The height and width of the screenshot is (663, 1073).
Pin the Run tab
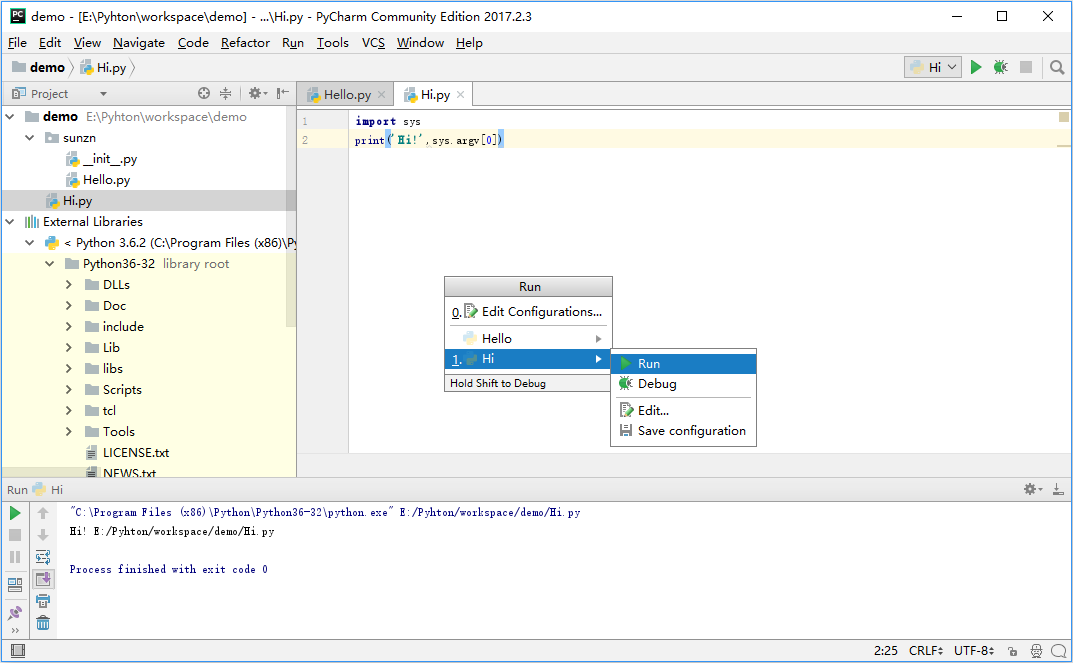pos(15,612)
